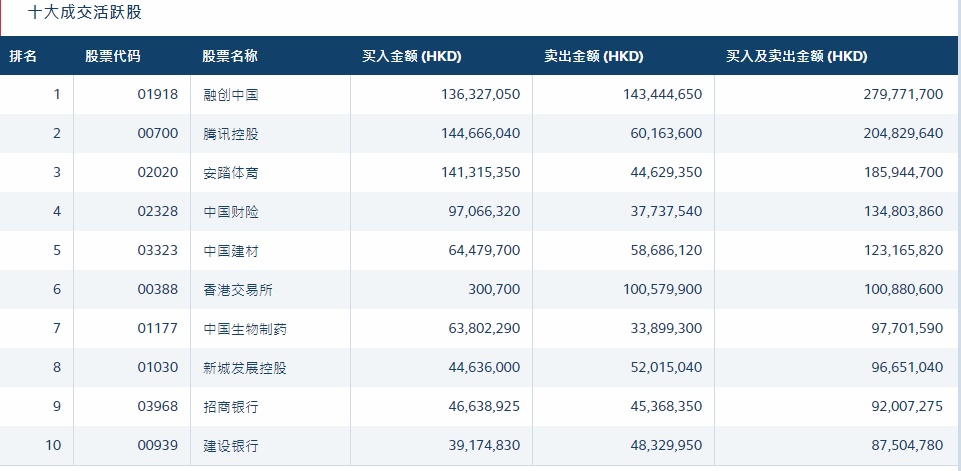Select stock code 00388
This screenshot has height=471, width=961.
158,289
